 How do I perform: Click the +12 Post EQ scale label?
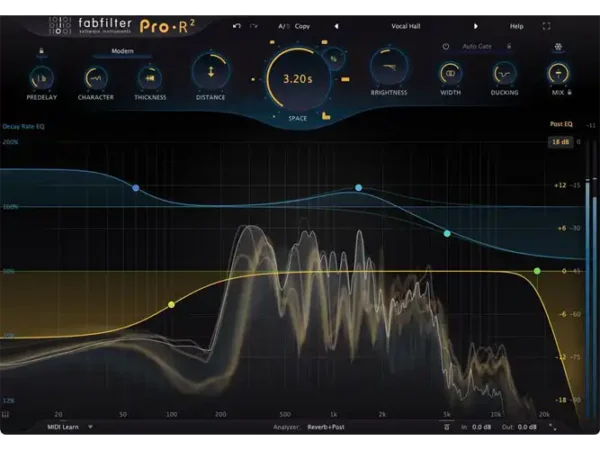pos(560,185)
